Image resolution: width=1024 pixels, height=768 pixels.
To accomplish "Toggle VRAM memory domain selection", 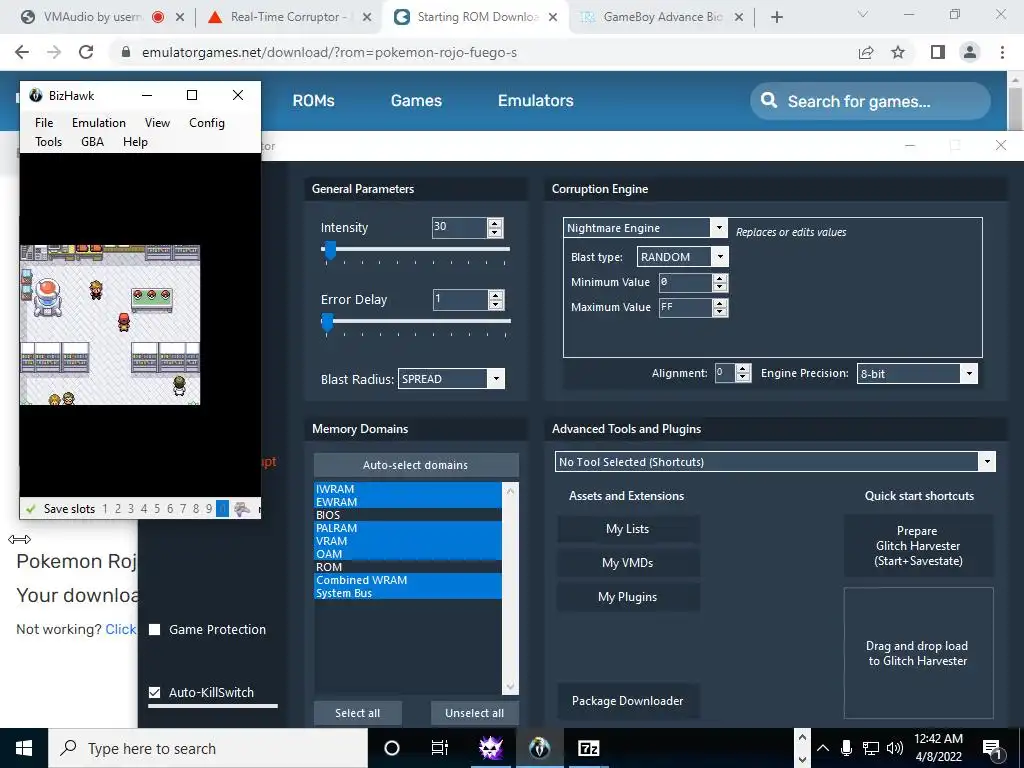I will (x=408, y=541).
